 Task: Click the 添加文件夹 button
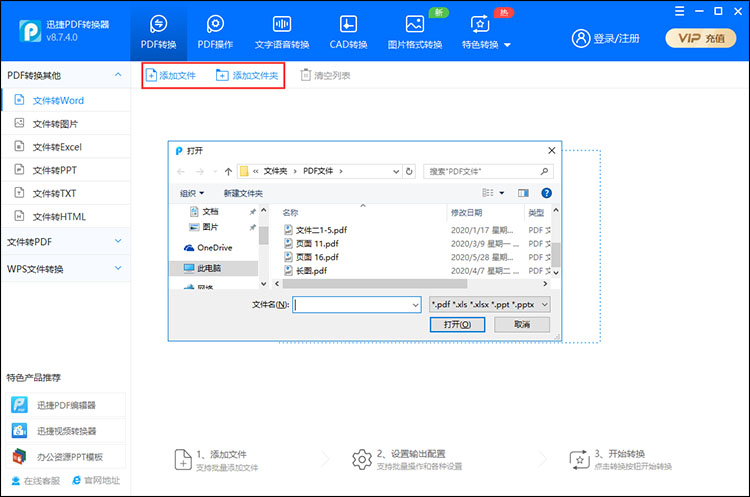tap(247, 75)
